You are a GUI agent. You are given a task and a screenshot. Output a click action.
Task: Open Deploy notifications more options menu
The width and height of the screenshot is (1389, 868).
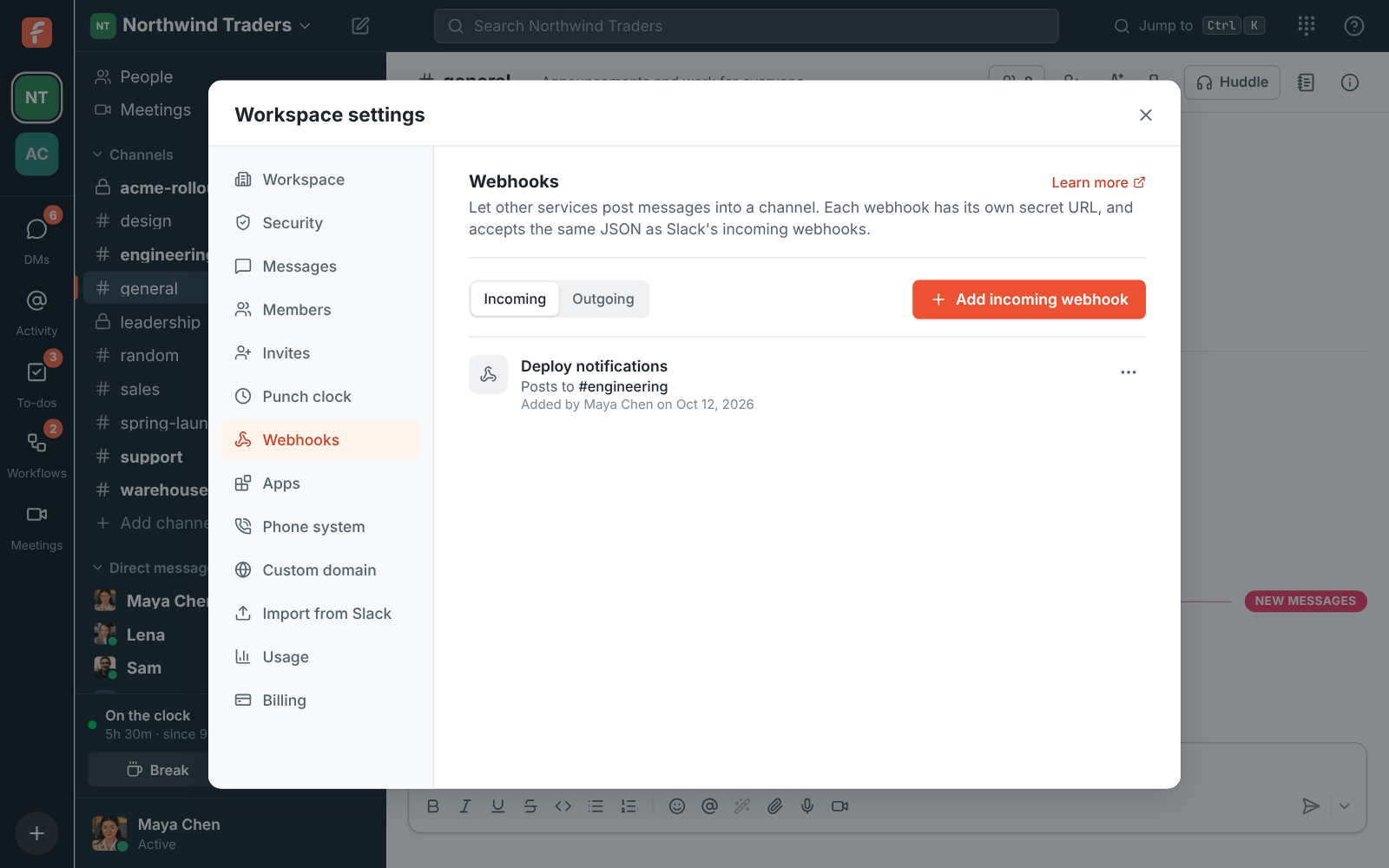(x=1128, y=372)
